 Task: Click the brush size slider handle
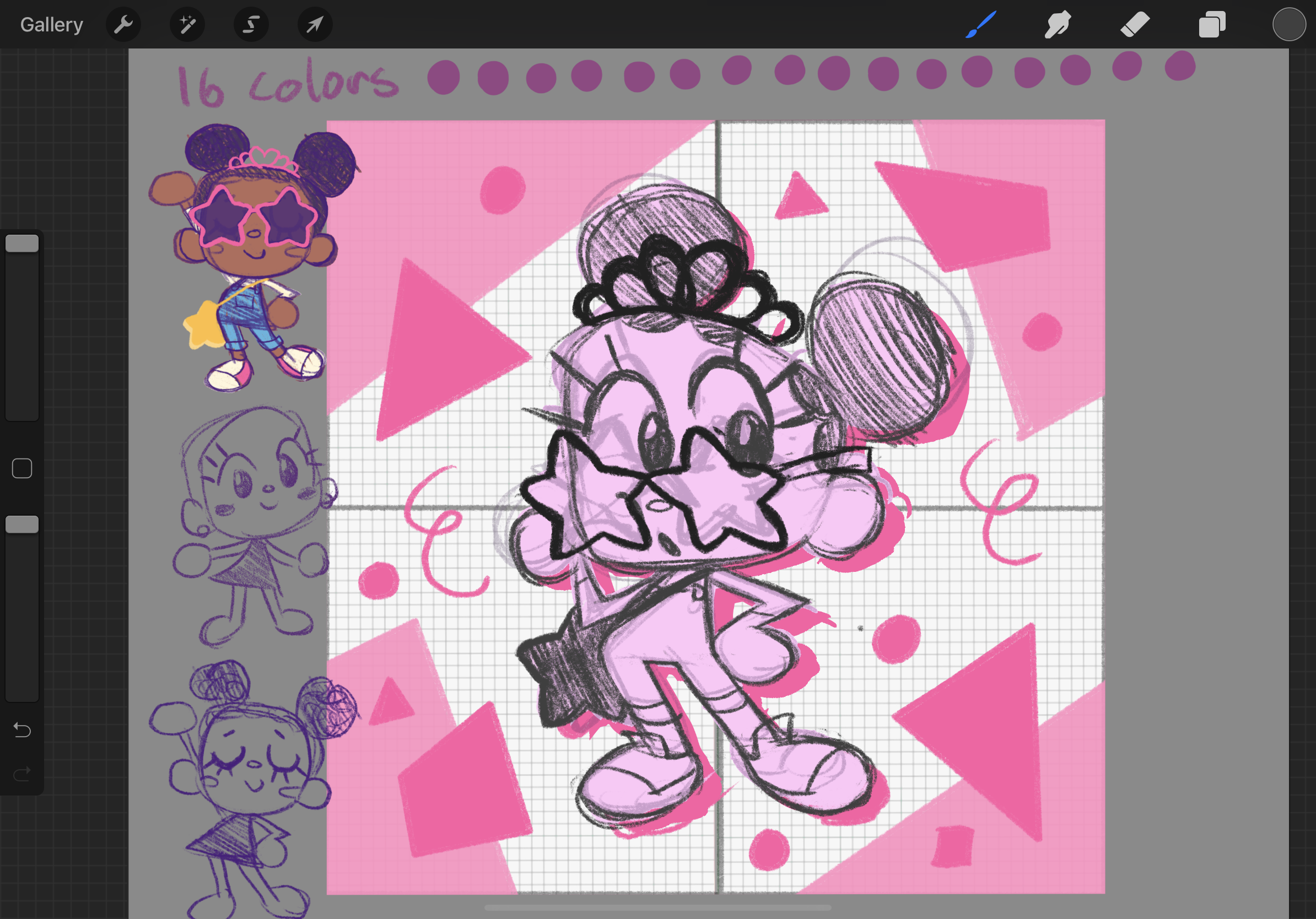pos(22,244)
